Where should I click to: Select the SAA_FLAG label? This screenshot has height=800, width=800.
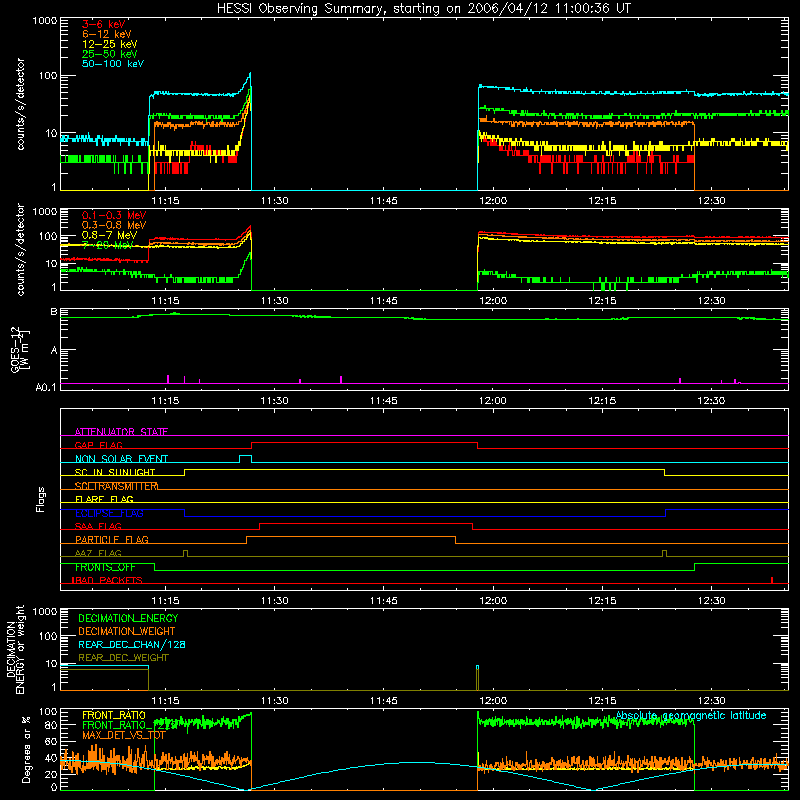(98, 526)
